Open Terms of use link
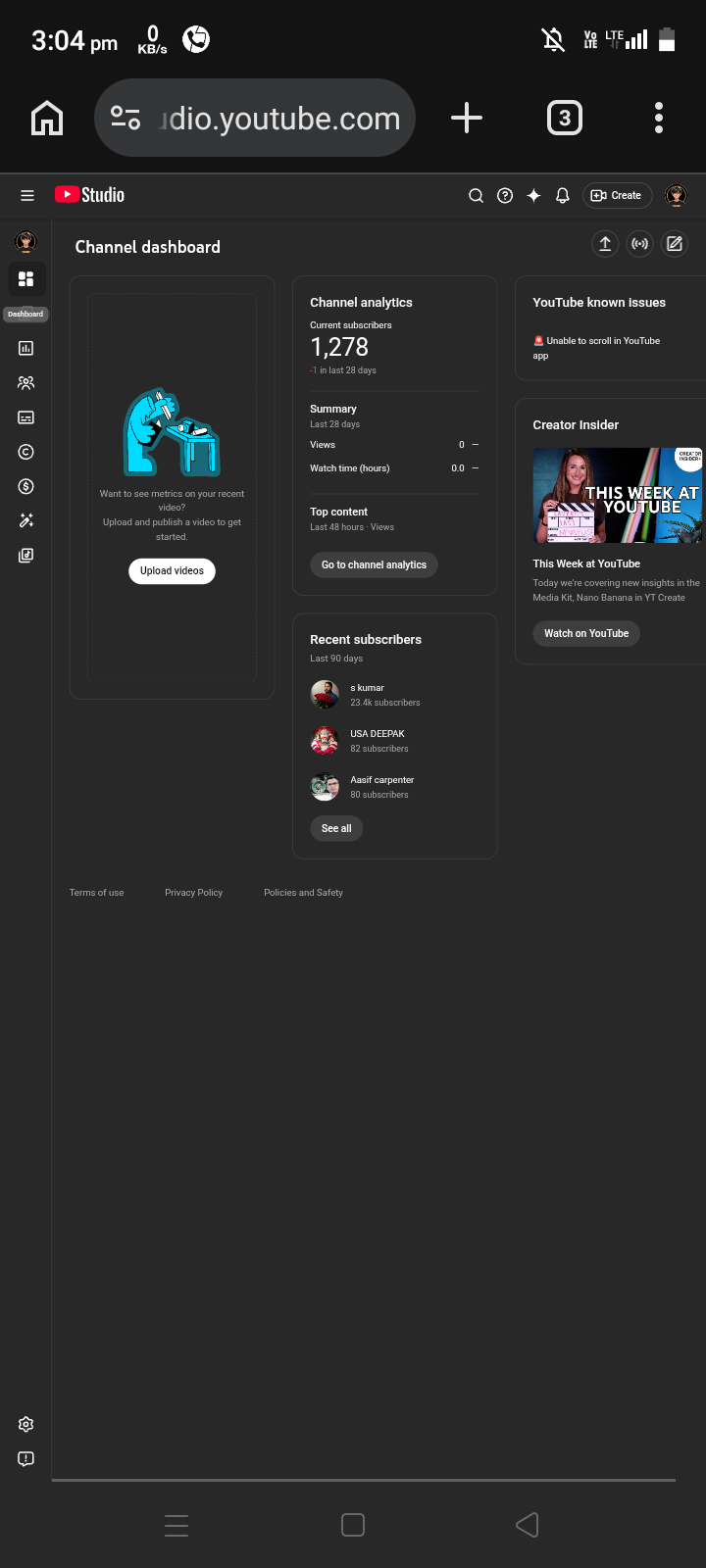Image resolution: width=706 pixels, height=1568 pixels. 96,893
